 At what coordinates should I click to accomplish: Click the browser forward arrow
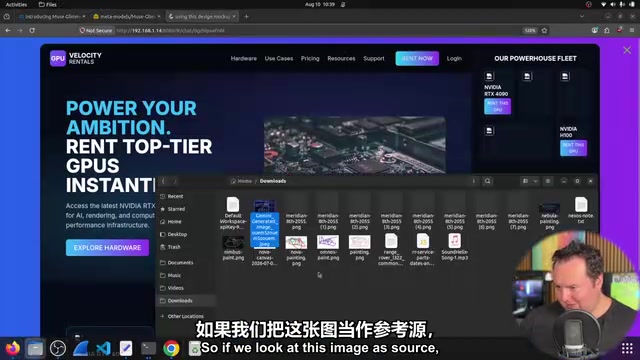click(20, 30)
